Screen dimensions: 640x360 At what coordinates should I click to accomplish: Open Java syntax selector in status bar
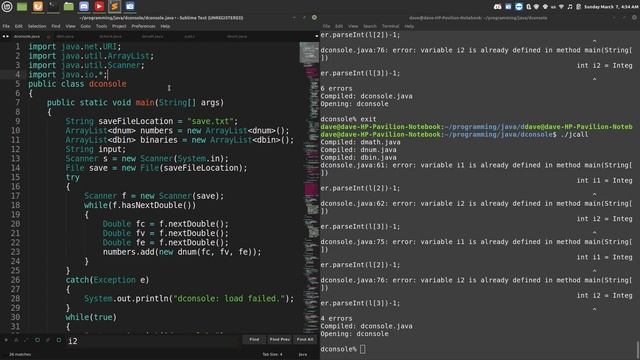302,354
